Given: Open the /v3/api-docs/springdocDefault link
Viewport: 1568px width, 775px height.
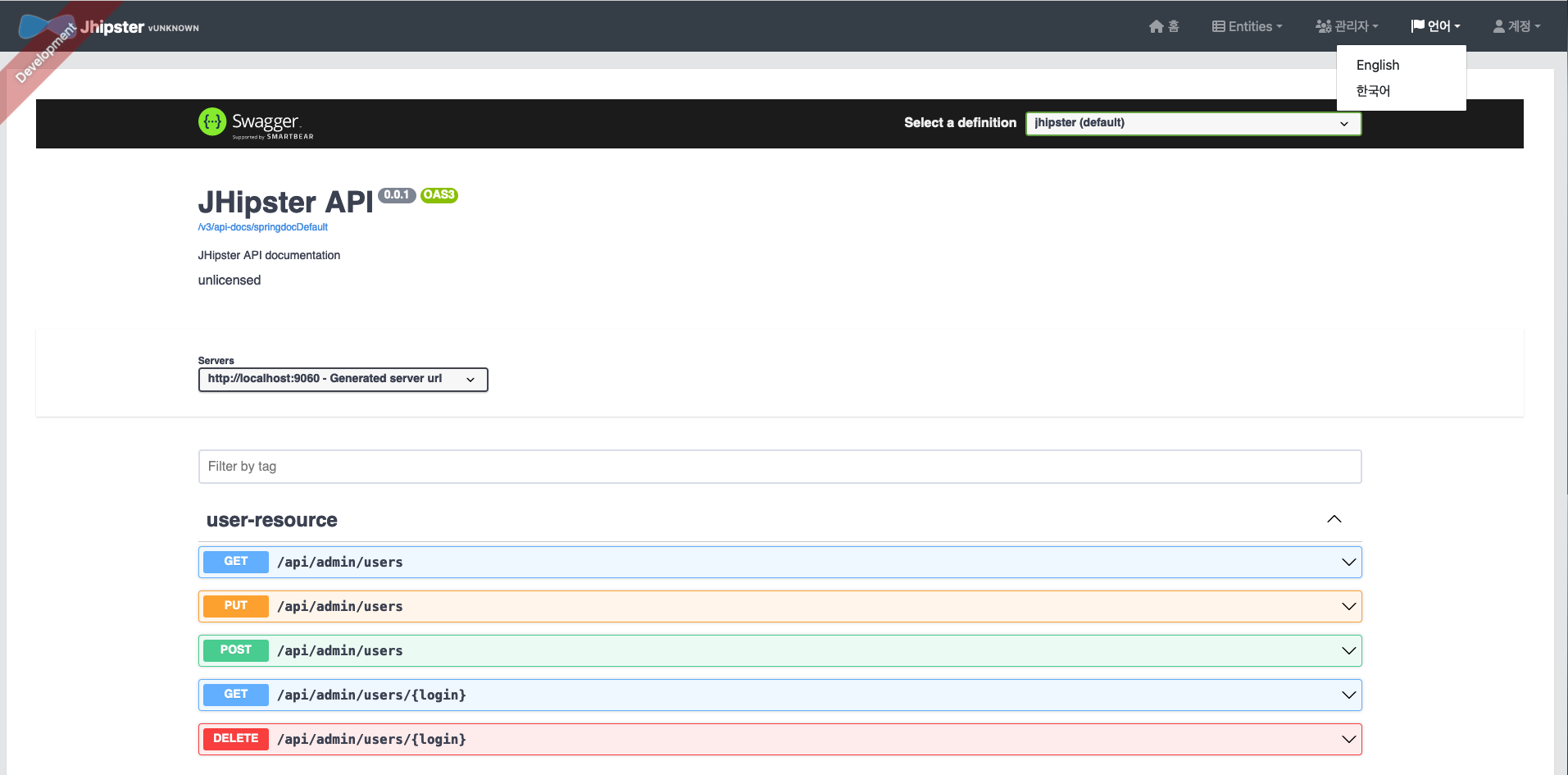Looking at the screenshot, I should click(263, 227).
